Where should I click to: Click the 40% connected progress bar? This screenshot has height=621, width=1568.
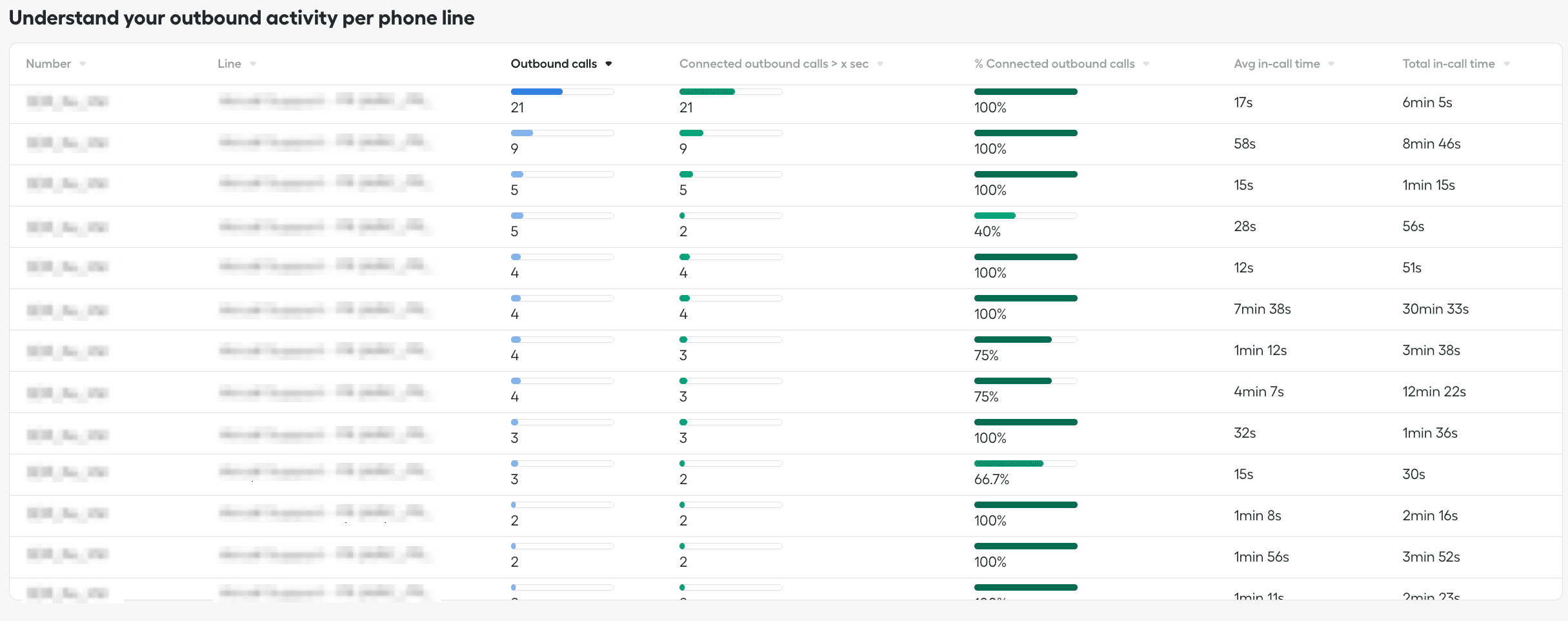coord(1025,216)
